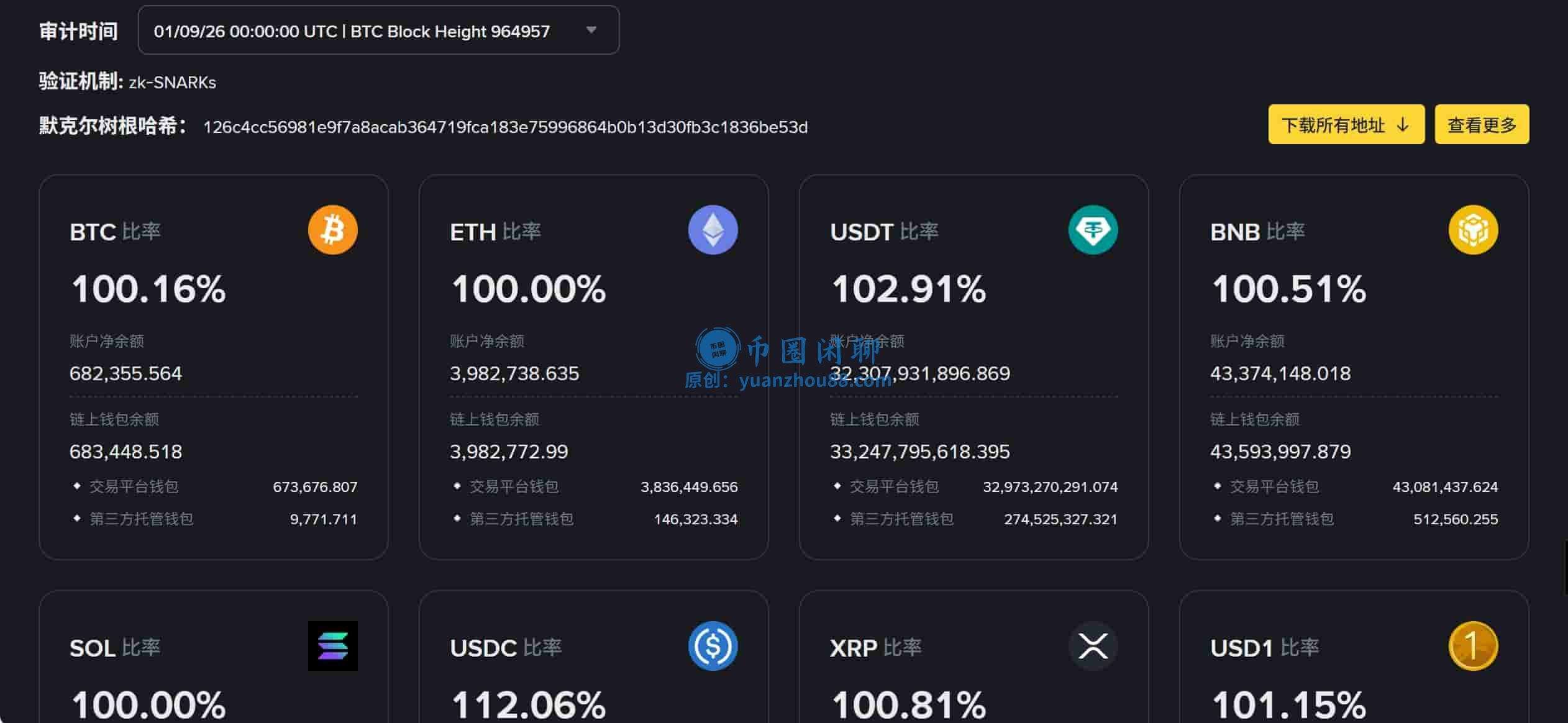Click the BNB 比率 heading

pos(1257,232)
